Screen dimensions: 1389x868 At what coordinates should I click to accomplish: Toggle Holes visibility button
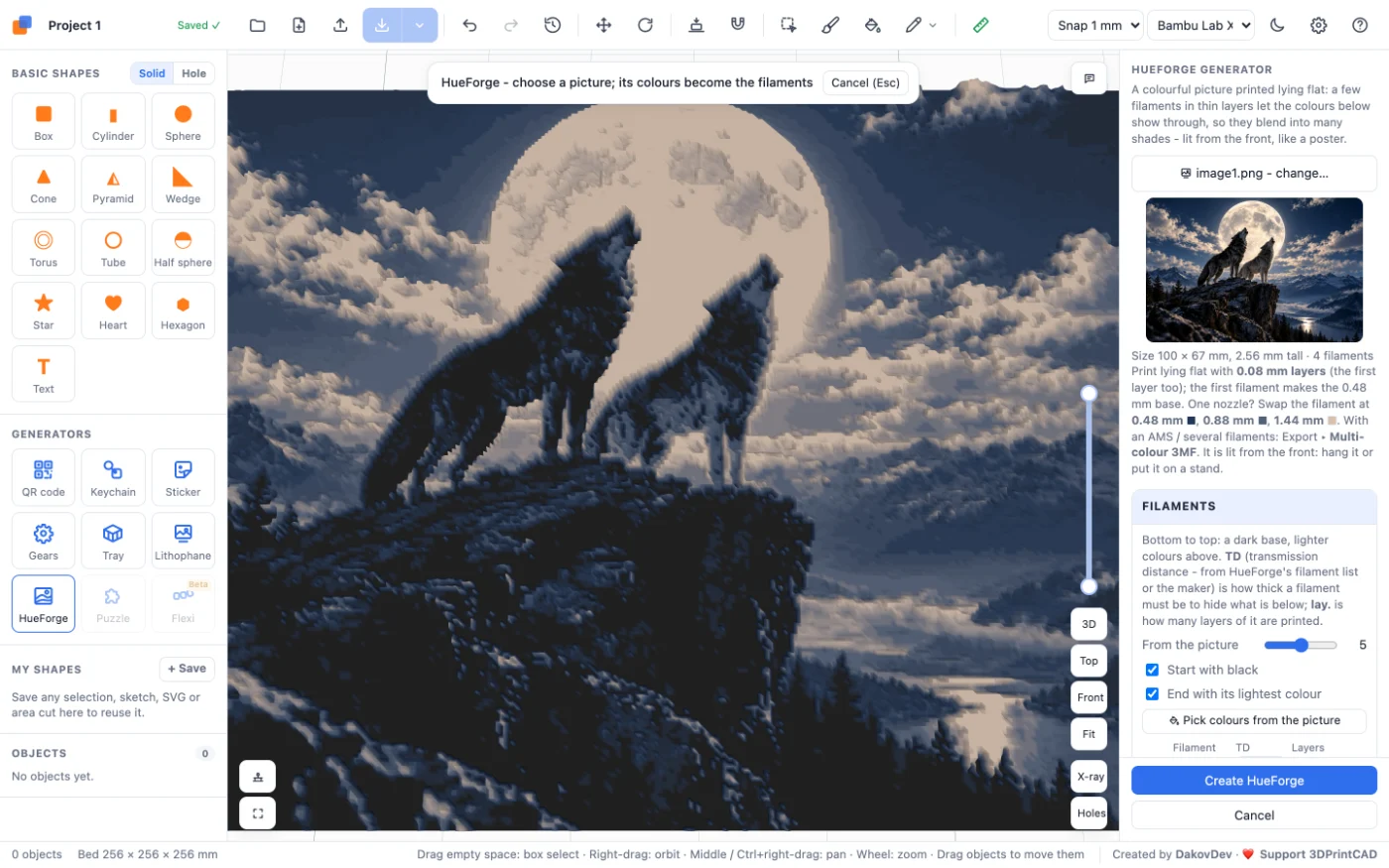coord(1088,813)
